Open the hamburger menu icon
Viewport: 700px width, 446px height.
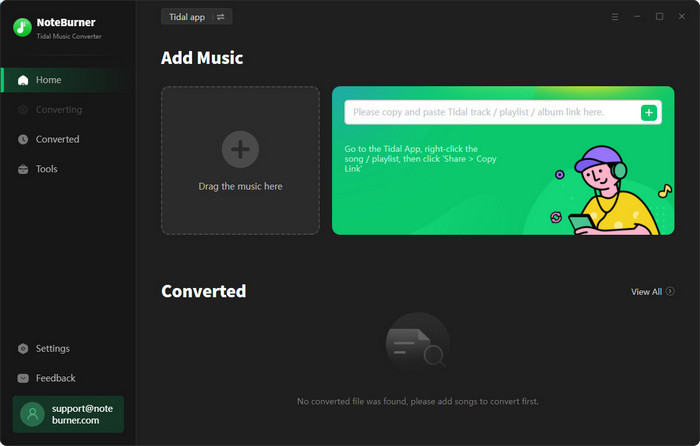click(615, 17)
